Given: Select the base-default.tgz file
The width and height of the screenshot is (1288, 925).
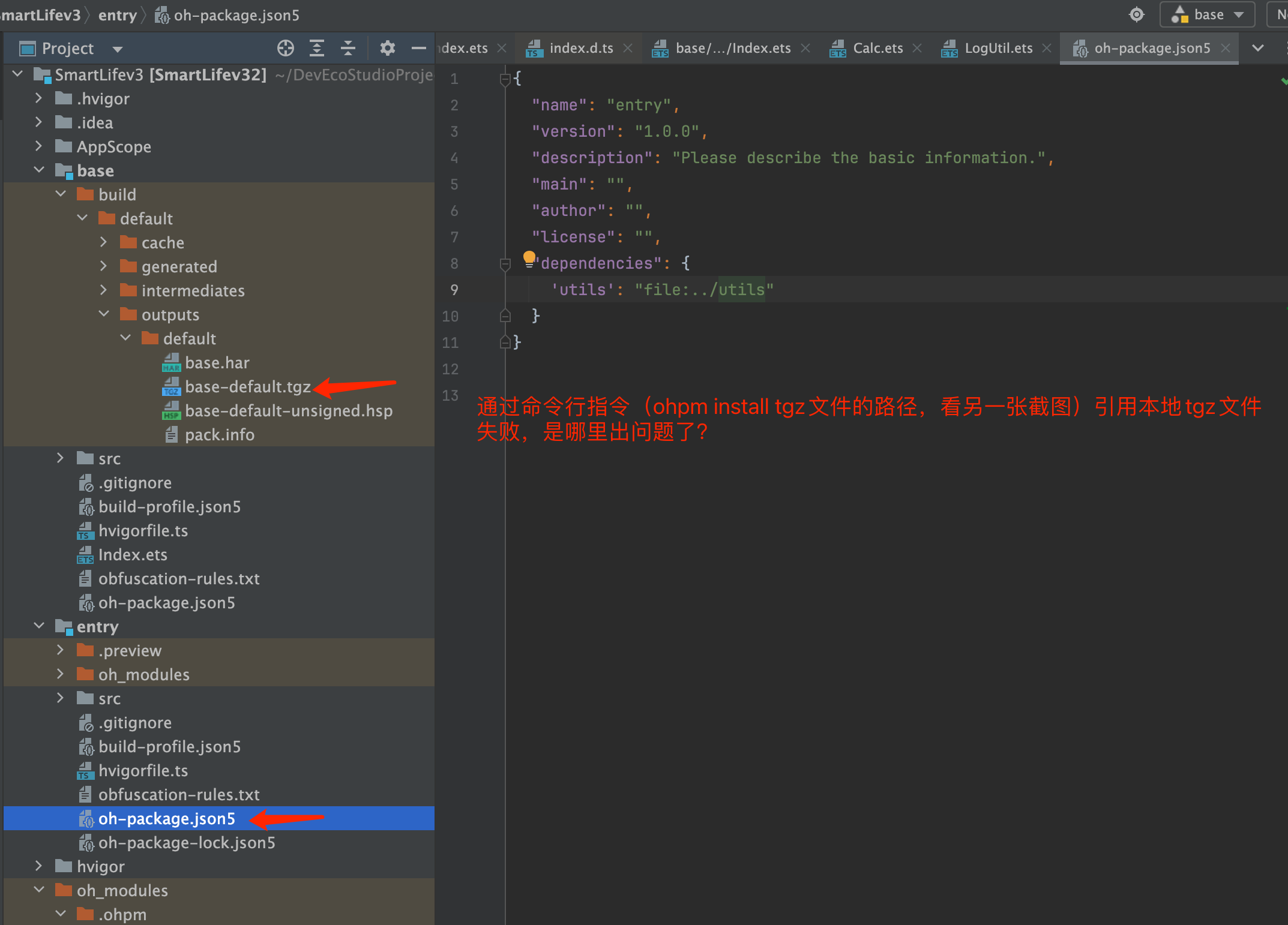Looking at the screenshot, I should tap(248, 386).
